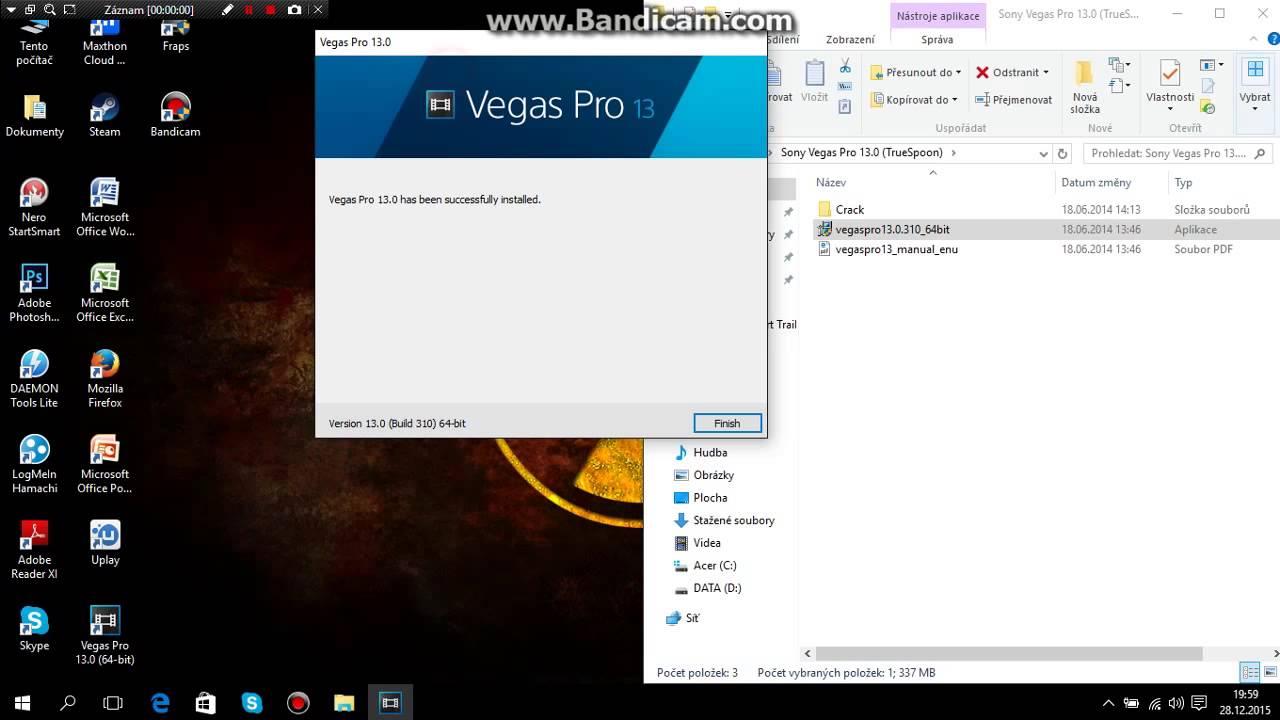
Task: Click Finish in Vegas Pro installer
Action: 727,423
